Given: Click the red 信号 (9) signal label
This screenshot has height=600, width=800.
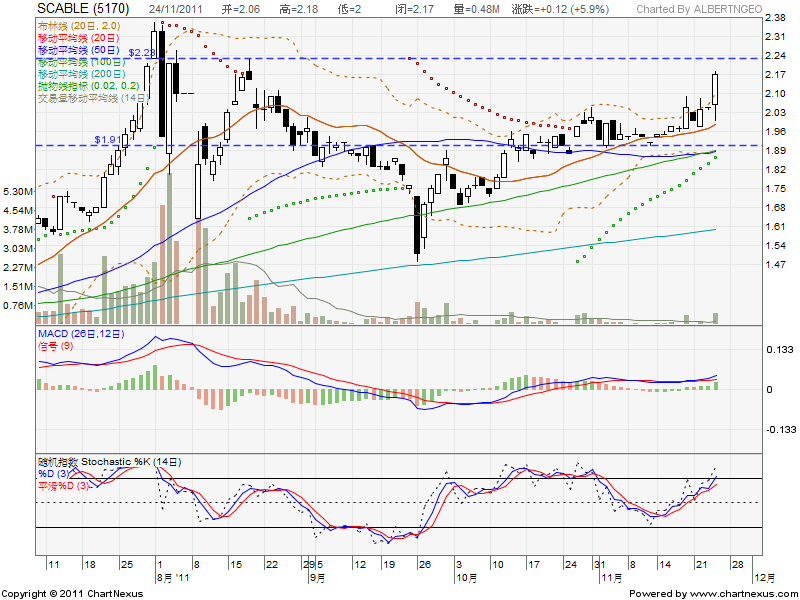Looking at the screenshot, I should pos(56,344).
